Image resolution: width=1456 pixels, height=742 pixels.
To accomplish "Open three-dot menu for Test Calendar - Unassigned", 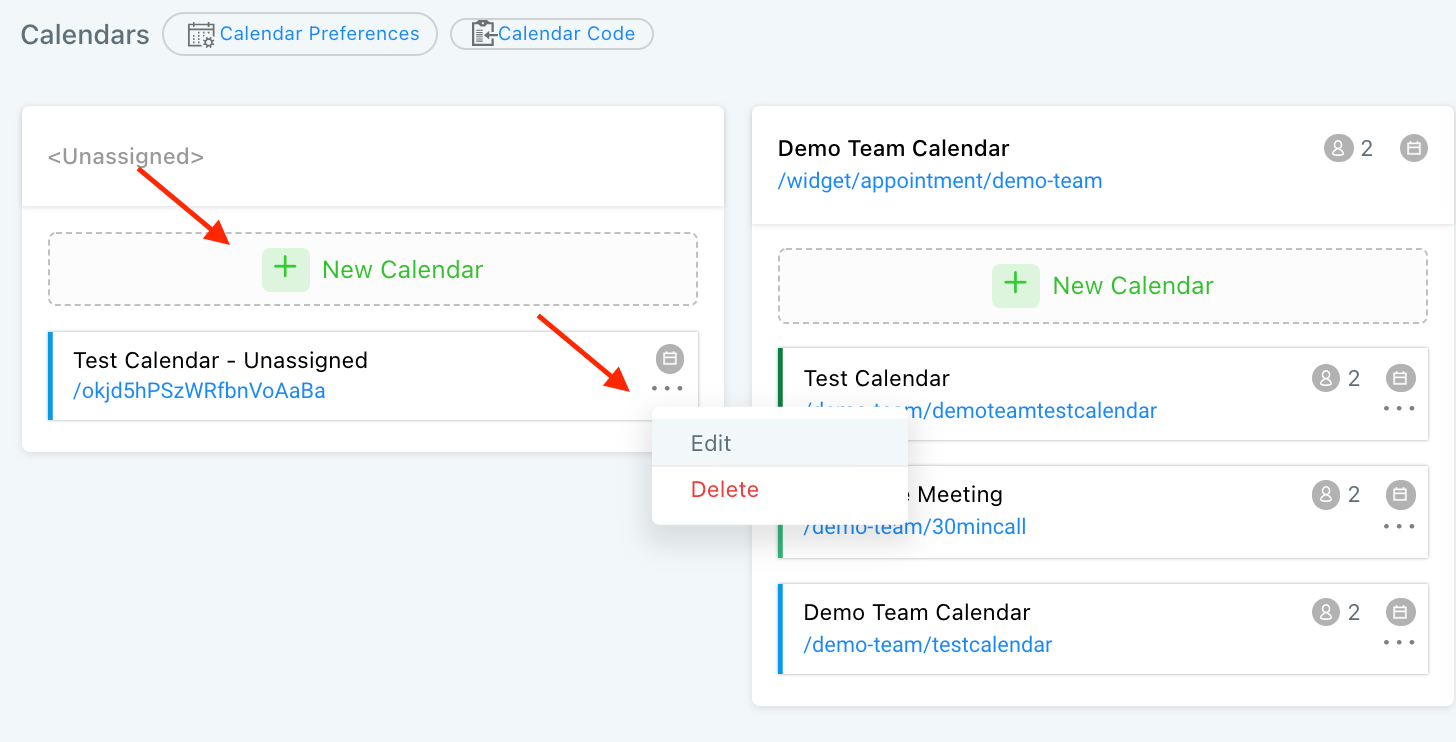I will 667,388.
